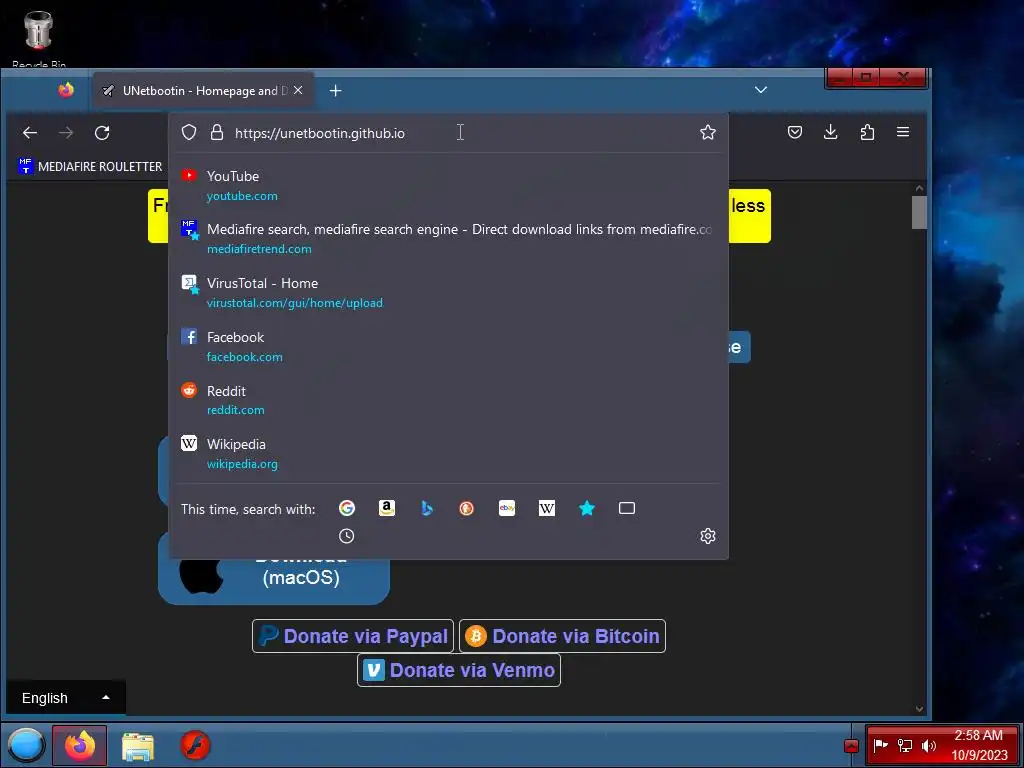Viewport: 1024px width, 768px height.
Task: Click the page vertical scrollbar thumb
Action: (x=920, y=213)
